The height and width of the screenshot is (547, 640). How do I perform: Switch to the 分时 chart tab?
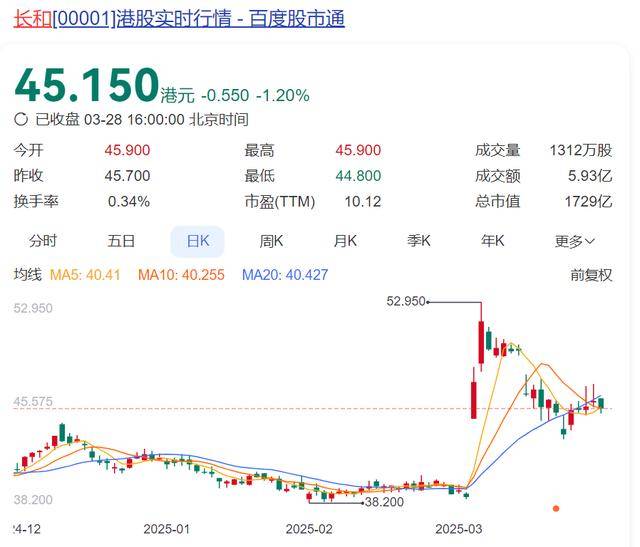coord(42,241)
